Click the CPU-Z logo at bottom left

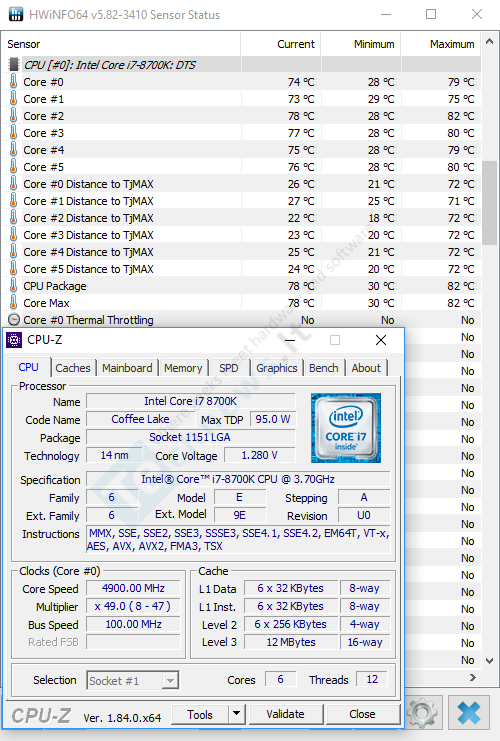click(41, 715)
